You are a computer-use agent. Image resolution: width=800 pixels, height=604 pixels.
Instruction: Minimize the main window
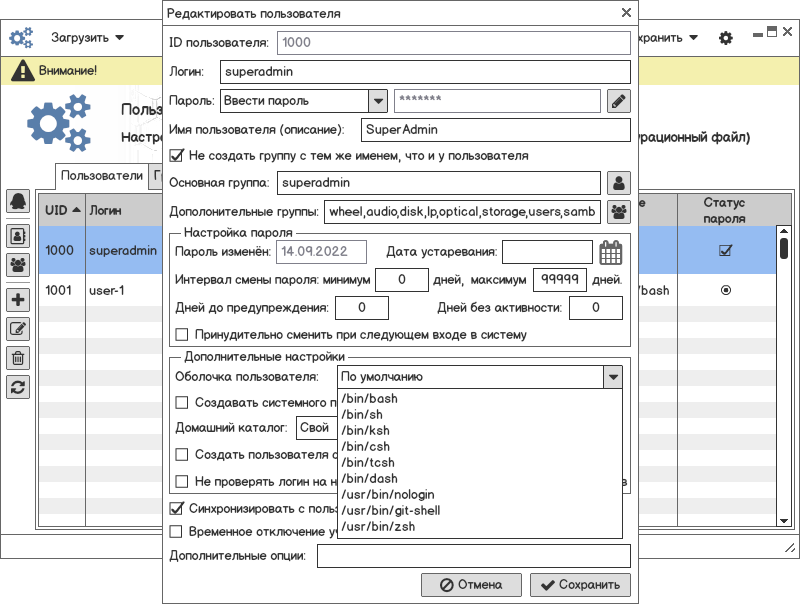[758, 34]
